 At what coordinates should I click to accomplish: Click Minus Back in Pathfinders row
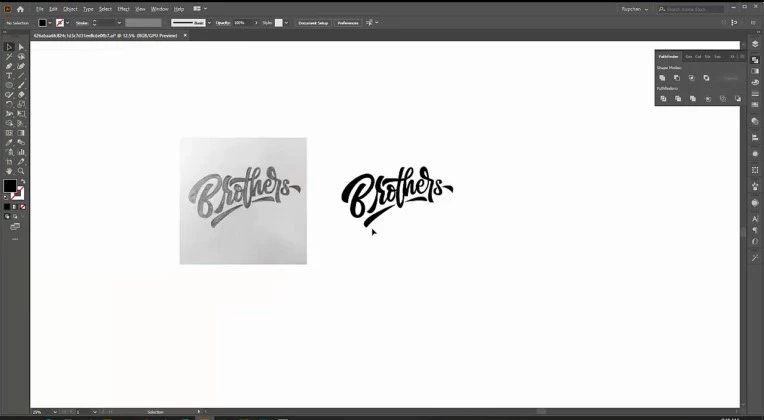(x=738, y=98)
